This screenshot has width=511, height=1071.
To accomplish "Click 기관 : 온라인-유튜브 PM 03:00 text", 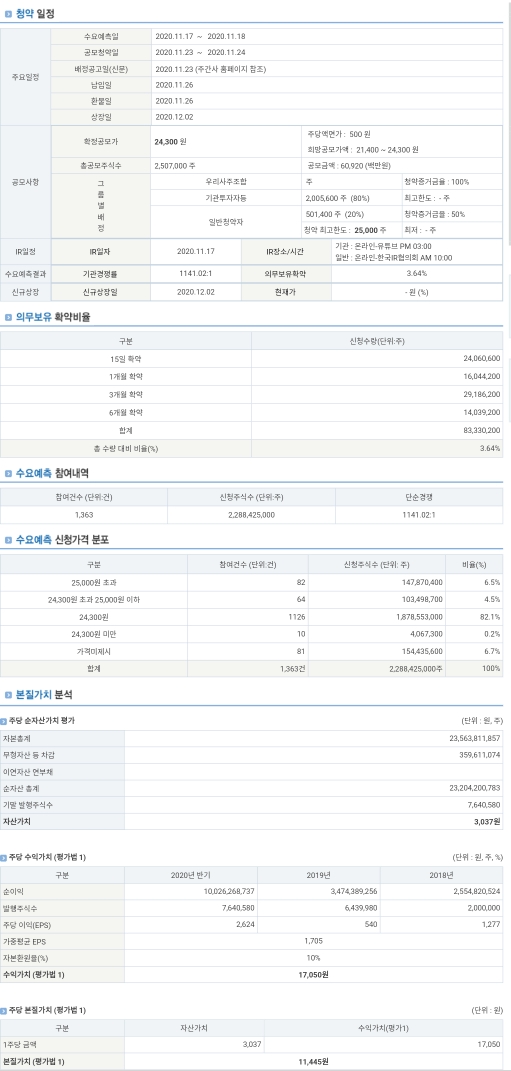I will 383,247.
